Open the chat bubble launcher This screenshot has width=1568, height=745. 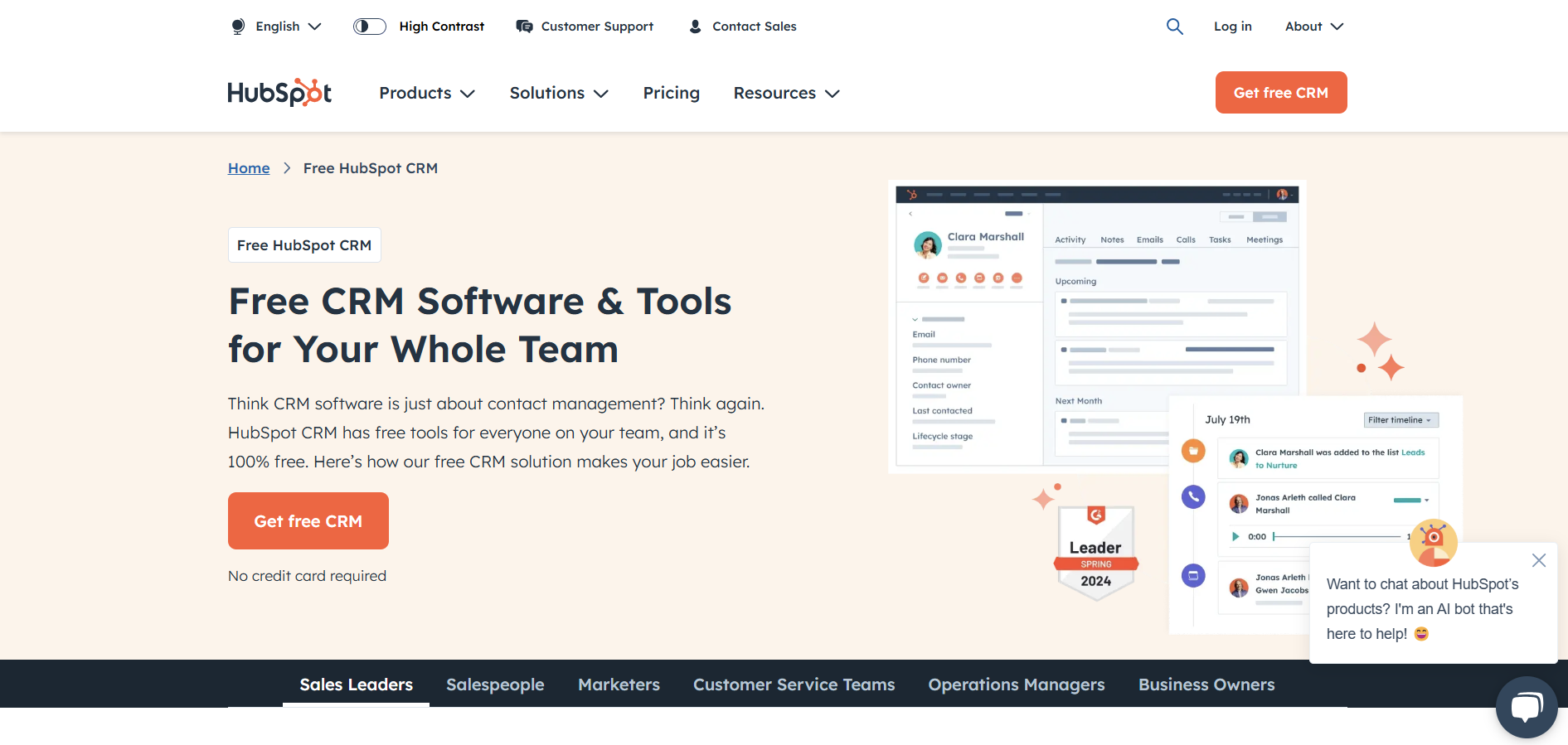coord(1527,707)
